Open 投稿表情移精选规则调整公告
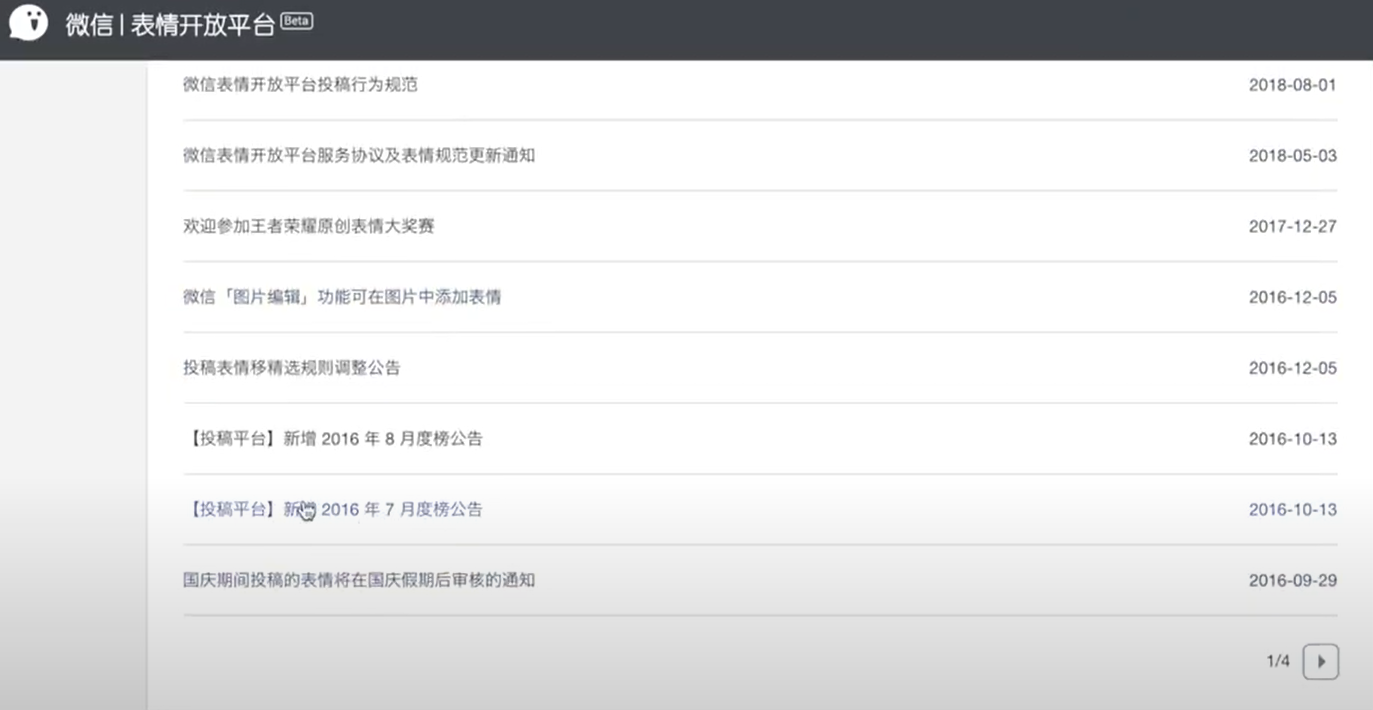Image resolution: width=1373 pixels, height=710 pixels. click(x=292, y=368)
